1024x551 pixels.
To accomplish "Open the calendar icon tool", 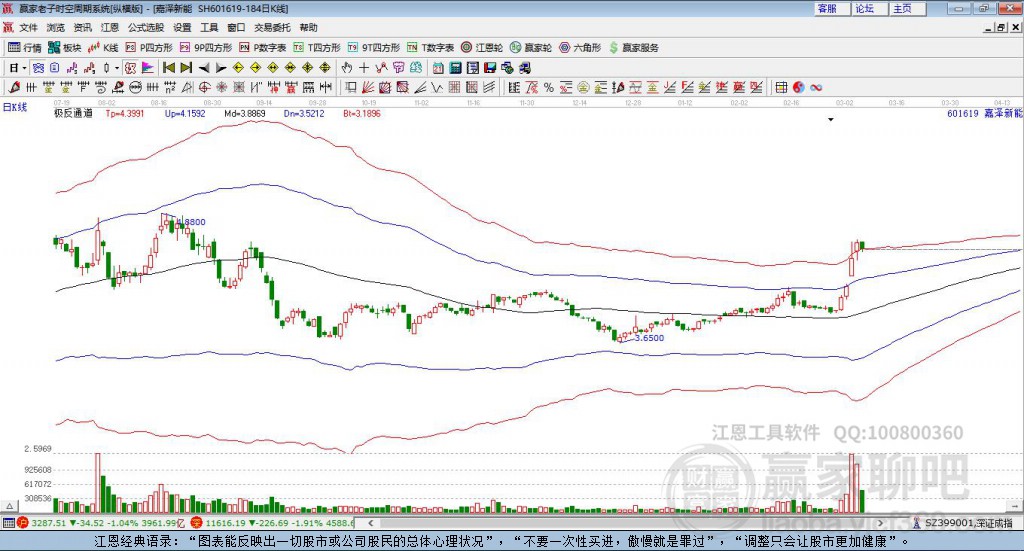I will tap(438, 68).
